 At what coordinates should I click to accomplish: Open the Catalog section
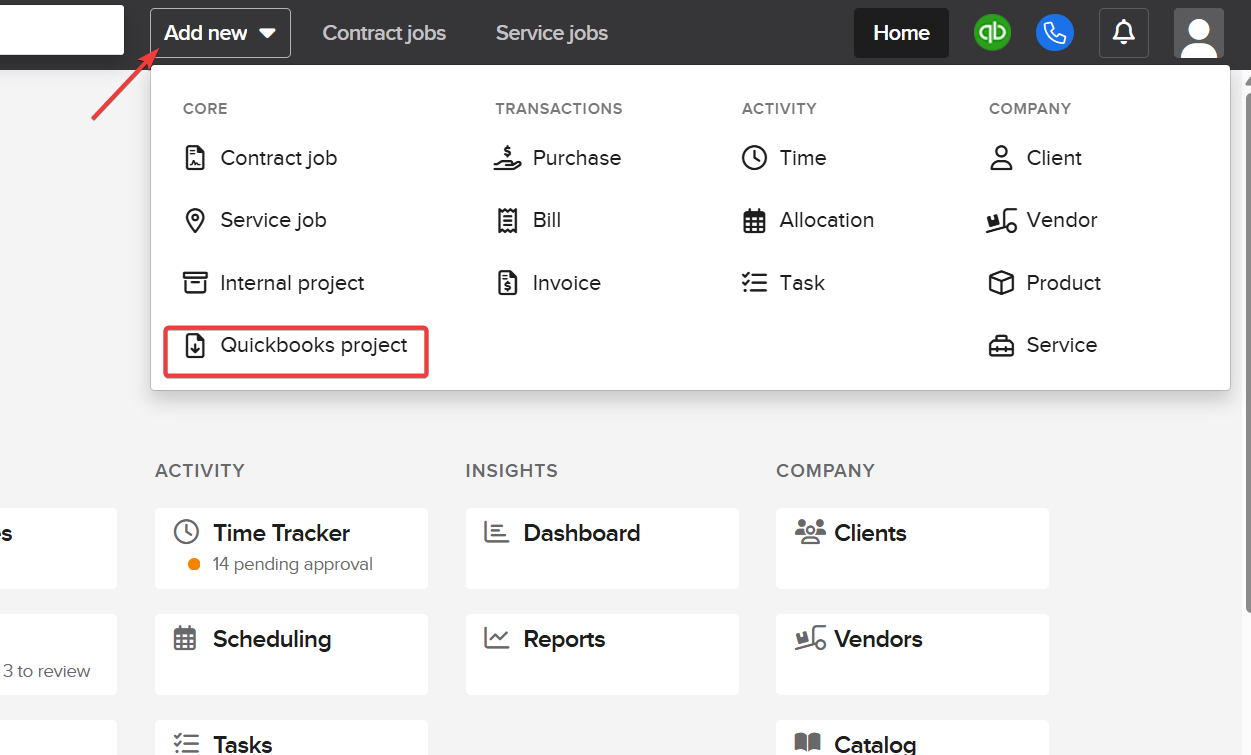point(878,744)
